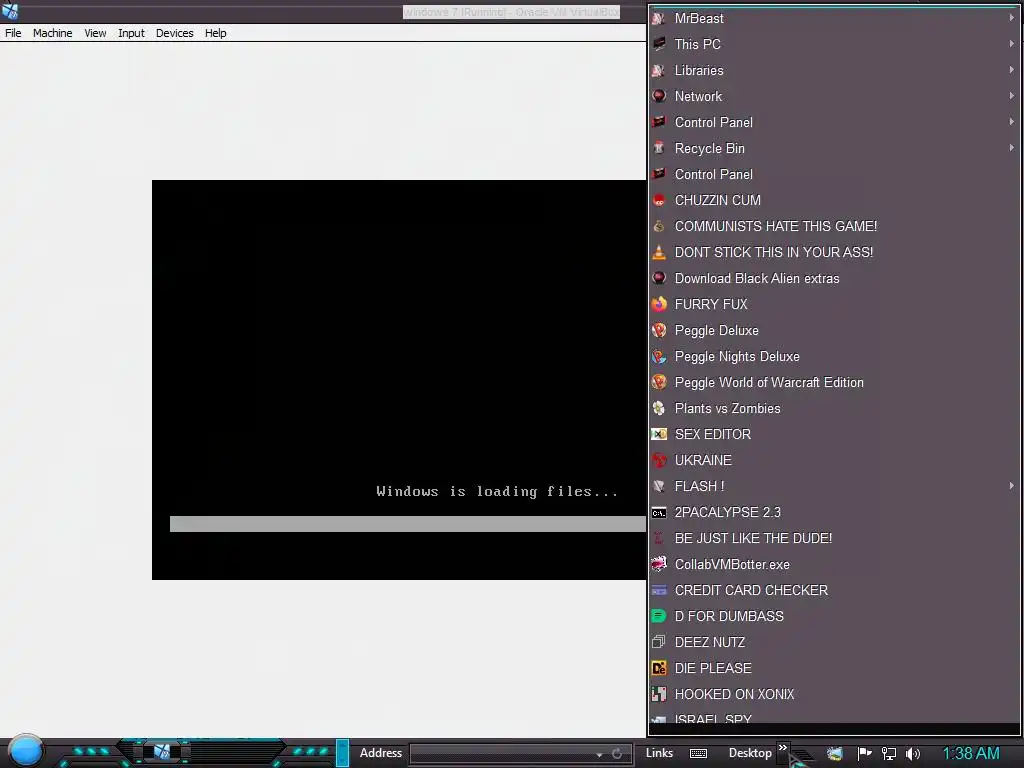
Task: Expand the Recycle Bin submenu arrow
Action: click(1011, 148)
